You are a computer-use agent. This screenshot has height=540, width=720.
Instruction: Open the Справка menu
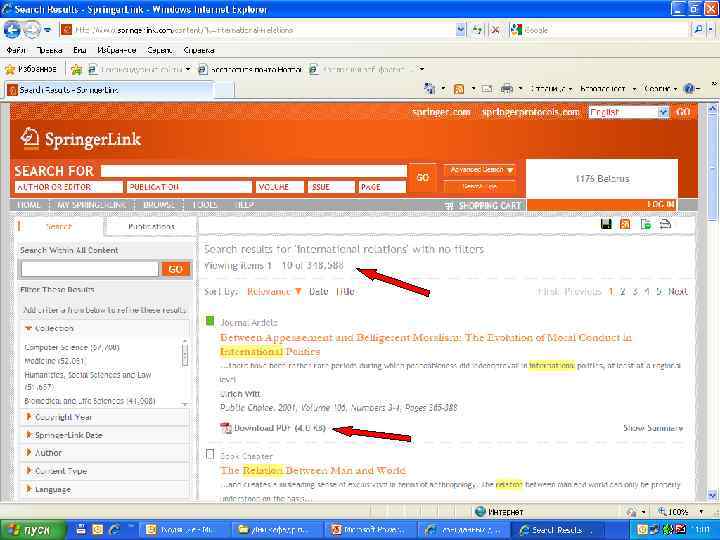point(199,50)
